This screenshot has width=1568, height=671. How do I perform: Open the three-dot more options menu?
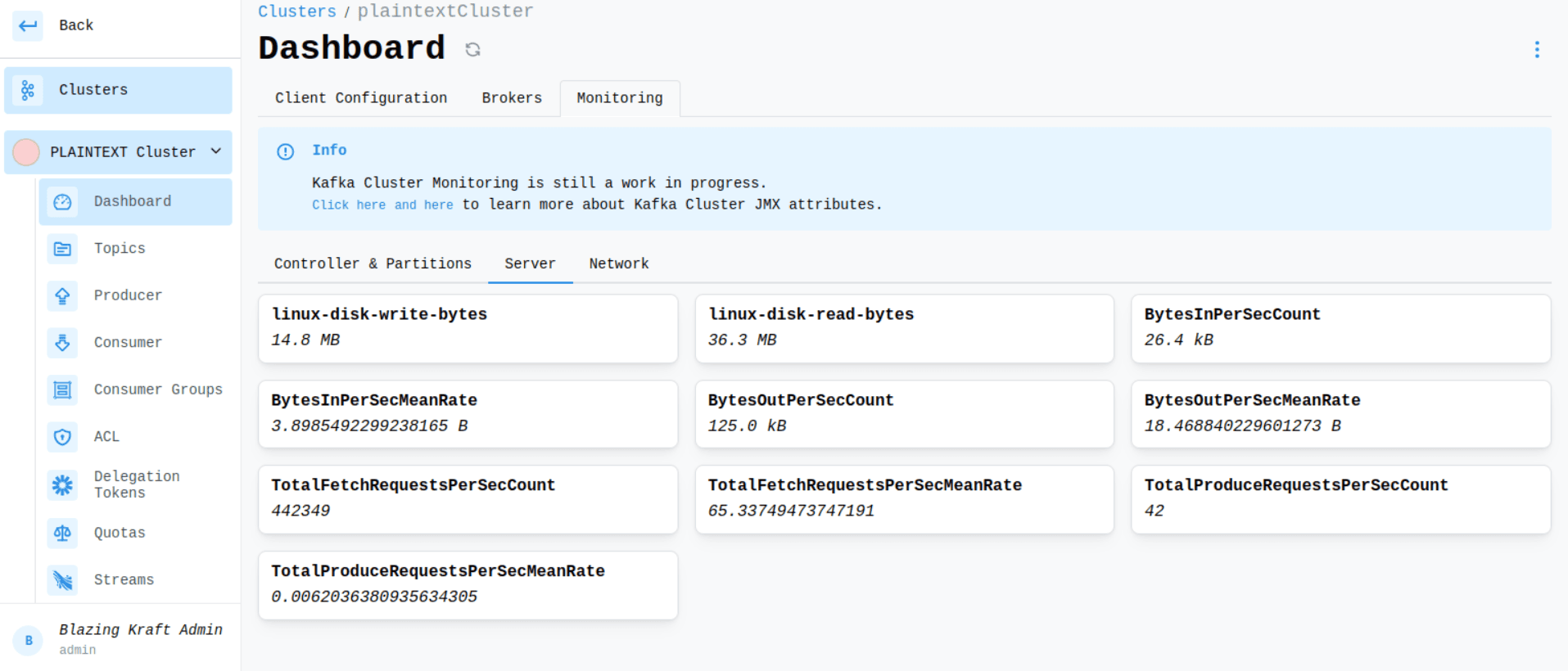point(1537,49)
